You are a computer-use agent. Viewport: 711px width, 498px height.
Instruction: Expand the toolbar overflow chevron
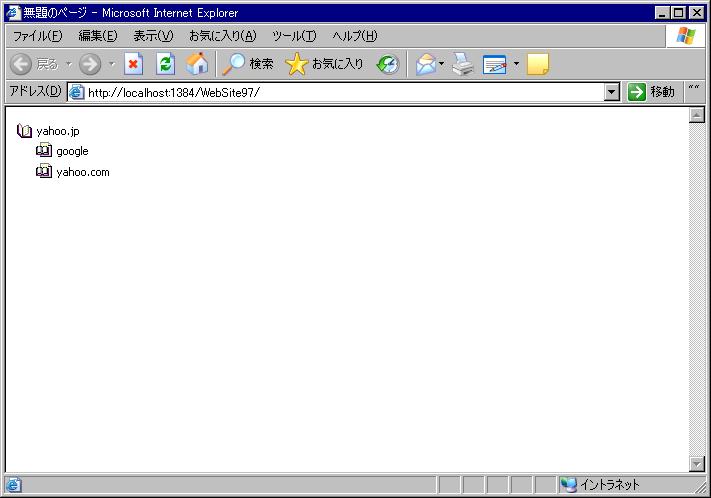[x=694, y=88]
